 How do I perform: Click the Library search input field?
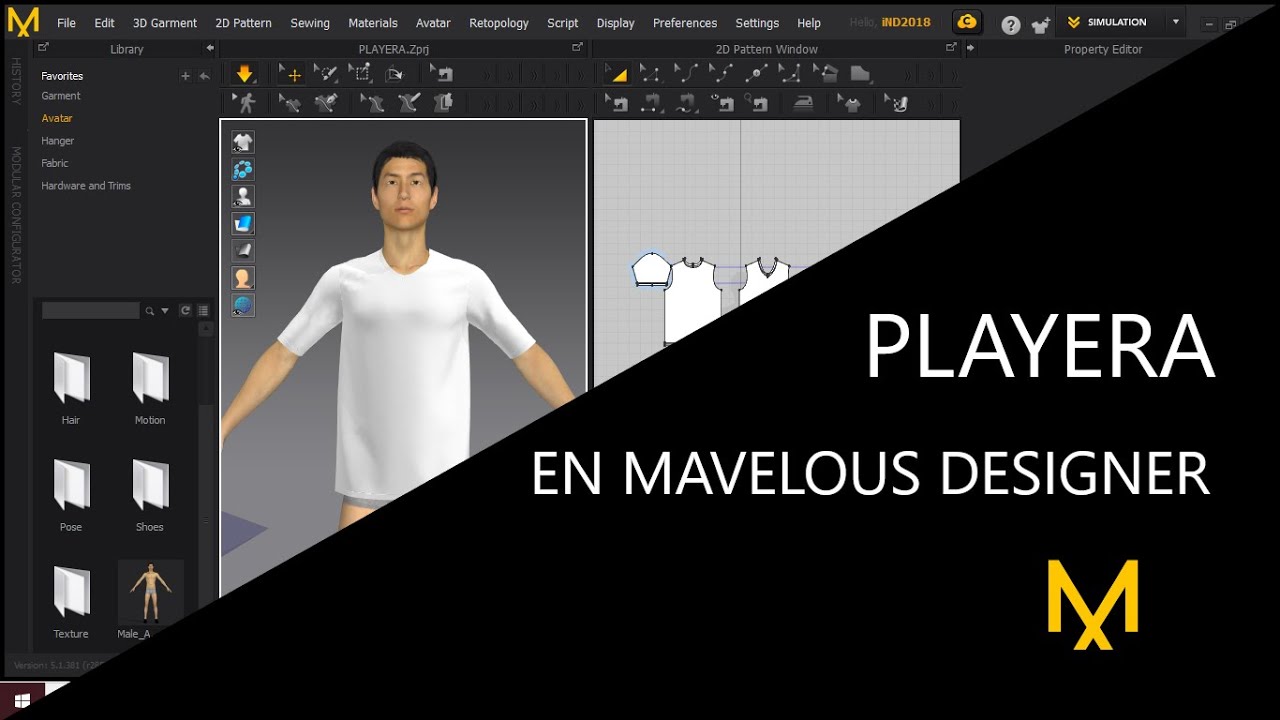(x=91, y=311)
